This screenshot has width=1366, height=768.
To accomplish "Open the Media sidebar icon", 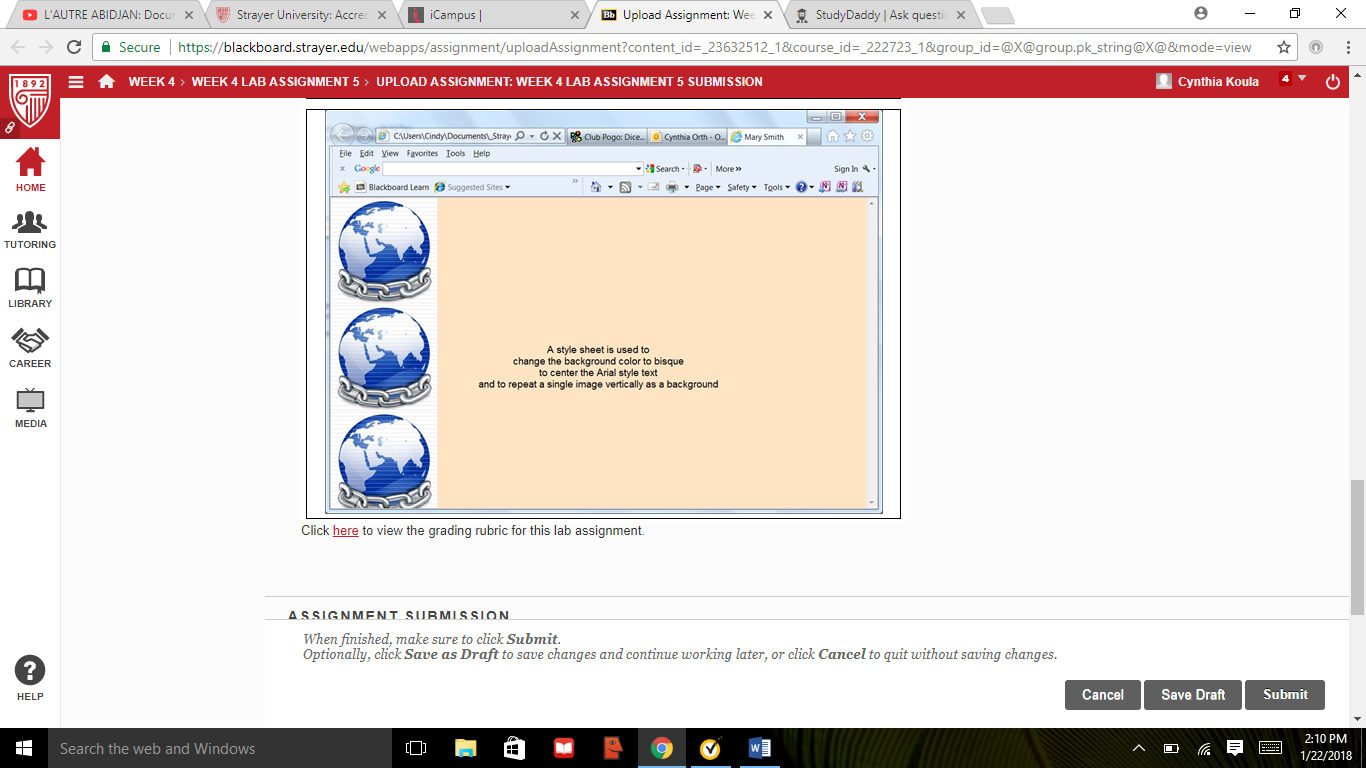I will [30, 405].
